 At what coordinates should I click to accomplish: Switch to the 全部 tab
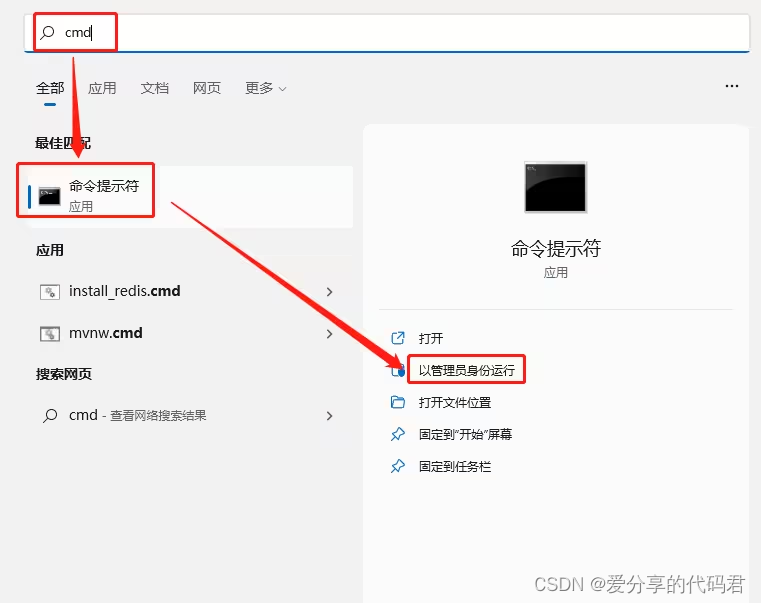tap(50, 88)
